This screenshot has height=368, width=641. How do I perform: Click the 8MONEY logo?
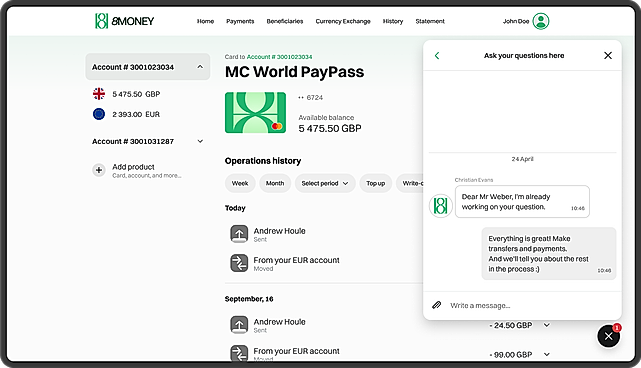(125, 21)
